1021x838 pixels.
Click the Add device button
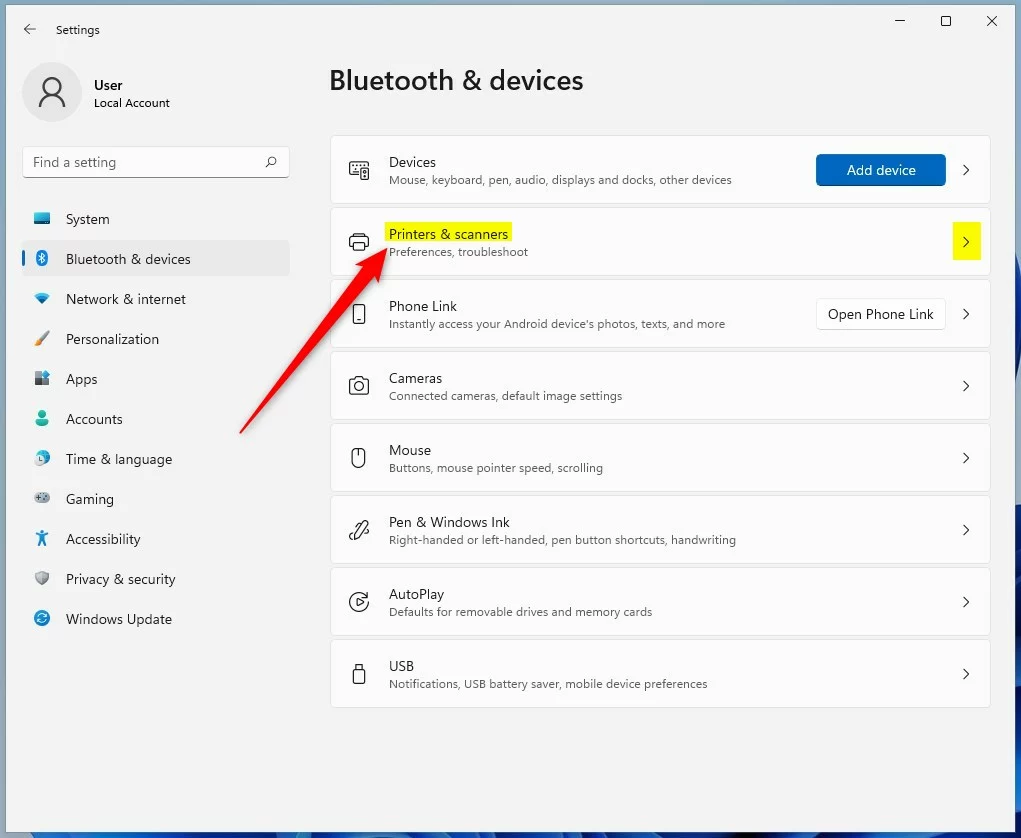coord(880,170)
